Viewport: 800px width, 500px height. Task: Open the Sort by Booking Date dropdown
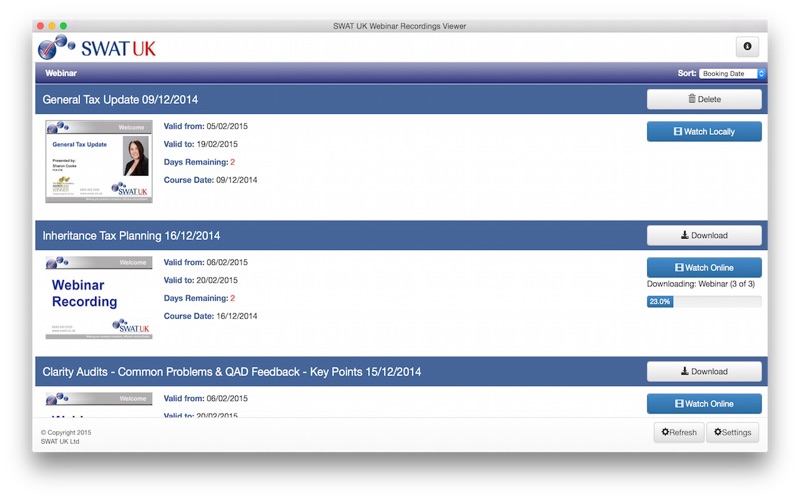(x=732, y=73)
